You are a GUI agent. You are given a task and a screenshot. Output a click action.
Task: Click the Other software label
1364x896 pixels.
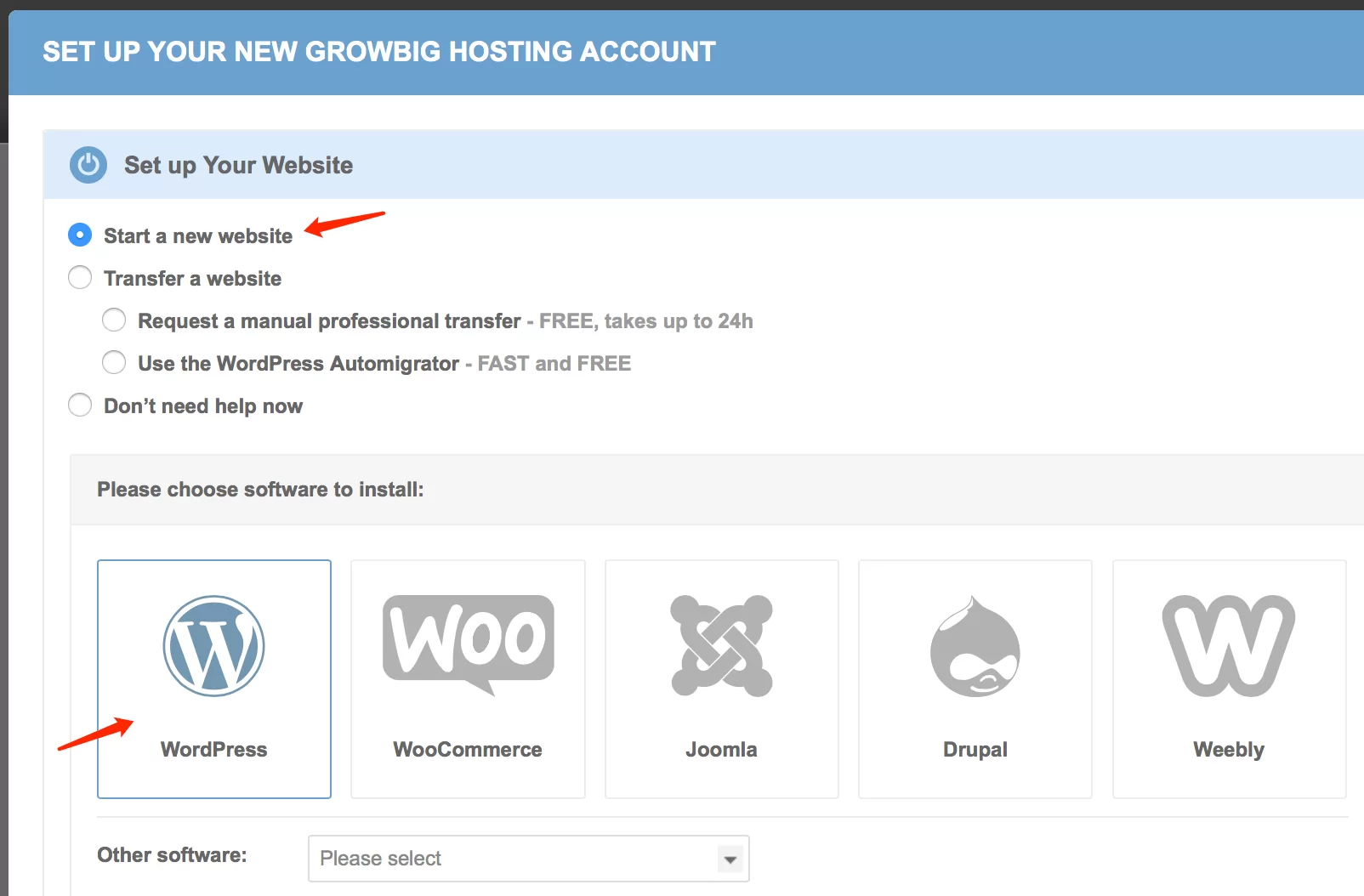coord(172,855)
